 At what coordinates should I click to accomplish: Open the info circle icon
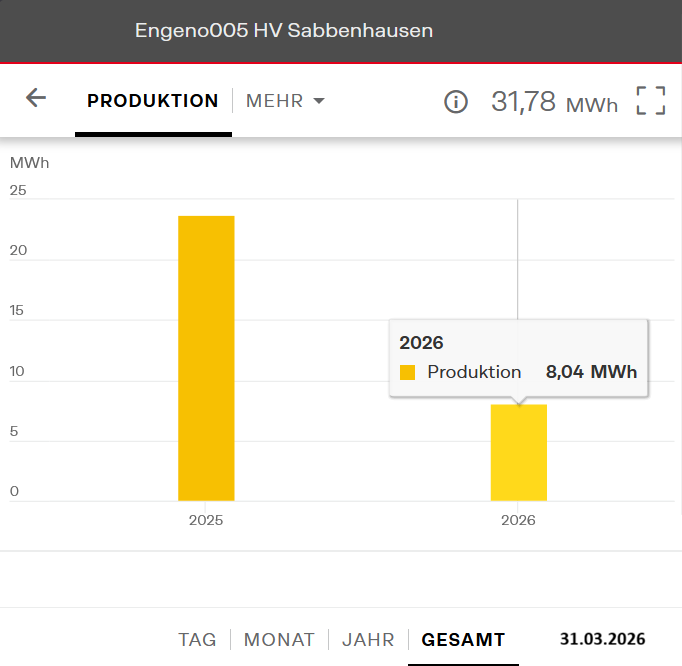(456, 102)
